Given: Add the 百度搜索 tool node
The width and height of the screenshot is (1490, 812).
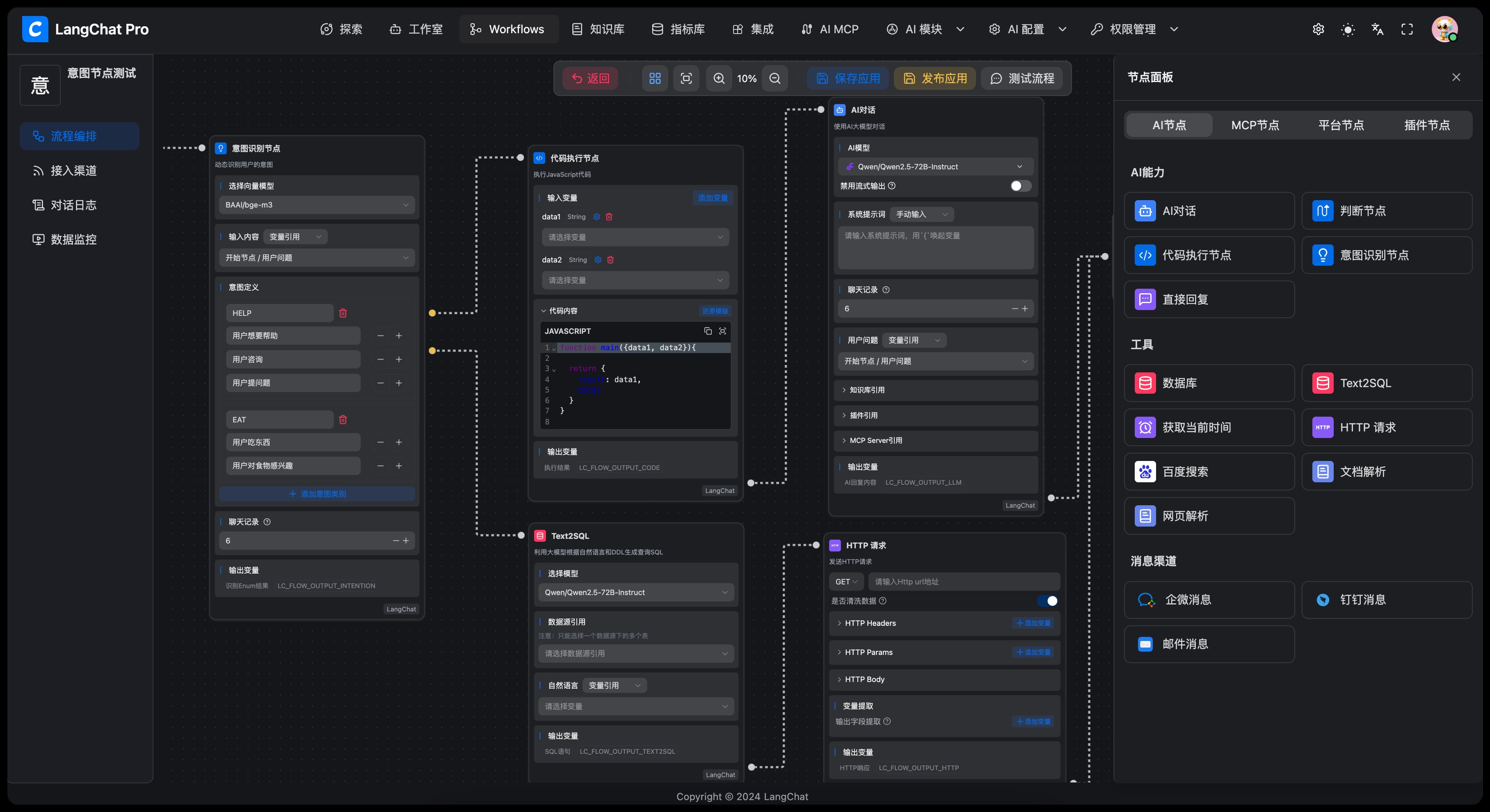Looking at the screenshot, I should [x=1209, y=471].
